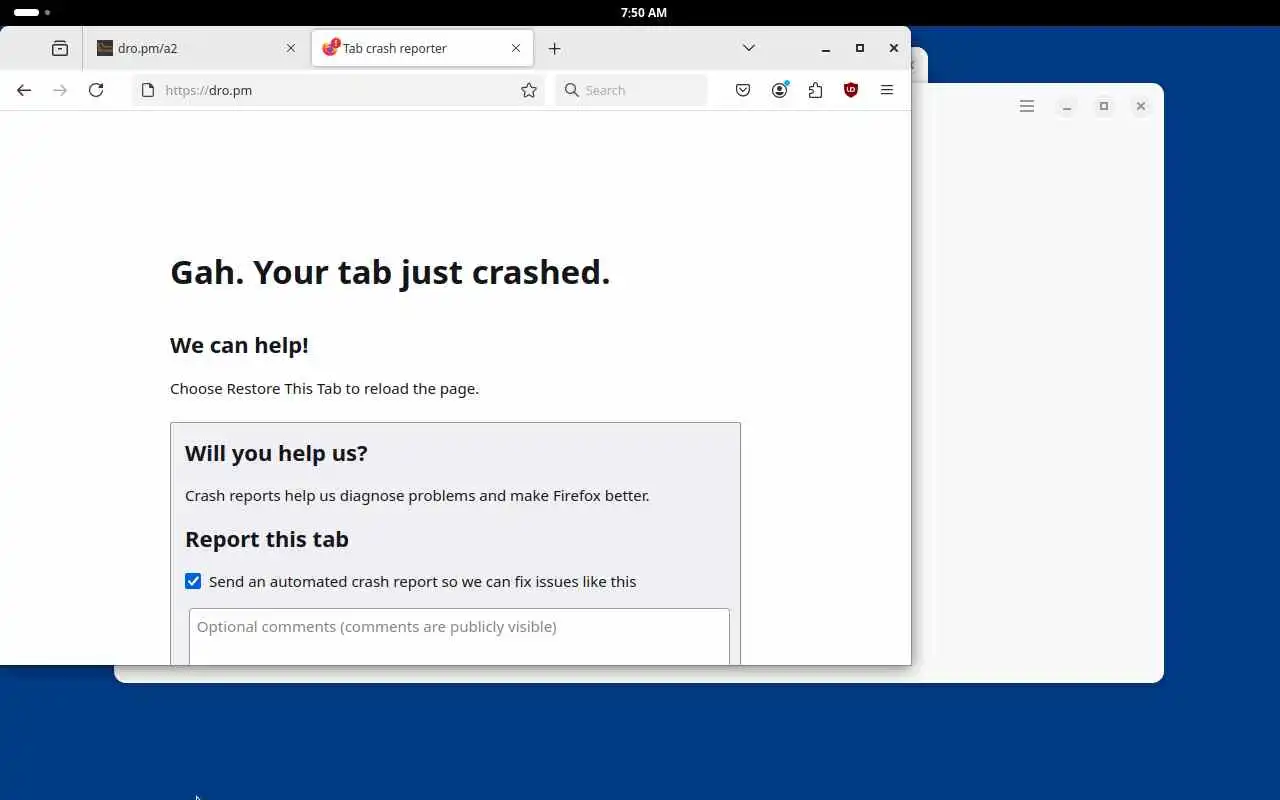Select the Tab crash reporter tab
1280x800 pixels.
[x=422, y=48]
